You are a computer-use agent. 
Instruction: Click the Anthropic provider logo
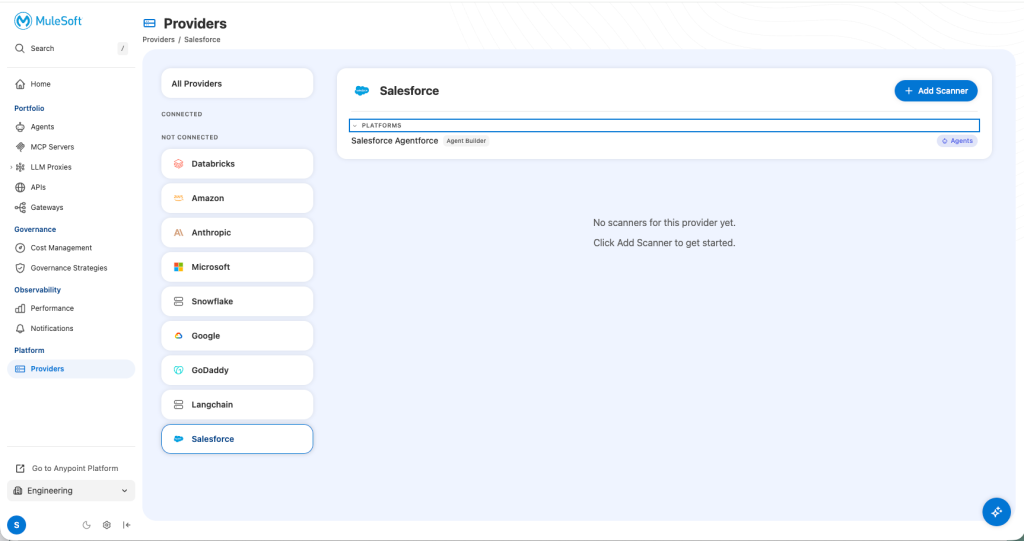(178, 233)
